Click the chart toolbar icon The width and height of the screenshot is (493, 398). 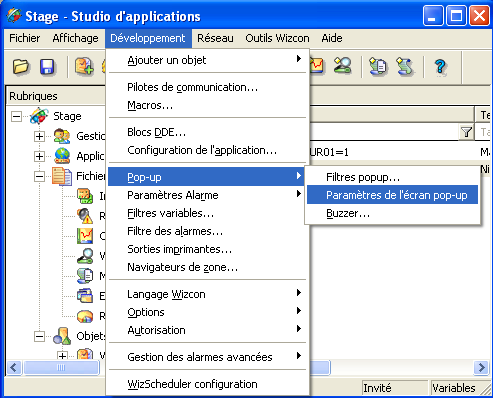(x=316, y=65)
